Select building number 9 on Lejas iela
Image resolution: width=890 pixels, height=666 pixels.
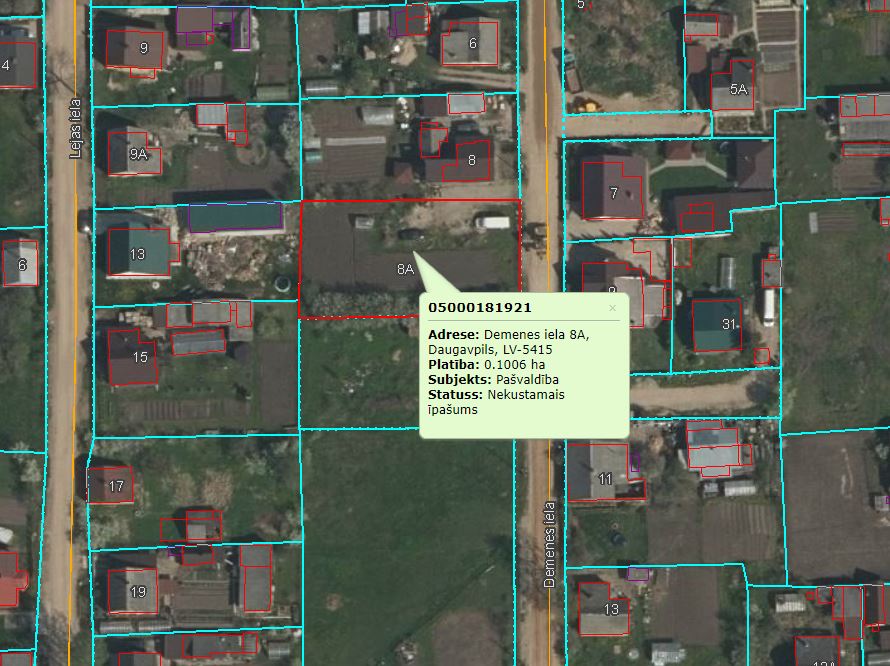click(135, 49)
